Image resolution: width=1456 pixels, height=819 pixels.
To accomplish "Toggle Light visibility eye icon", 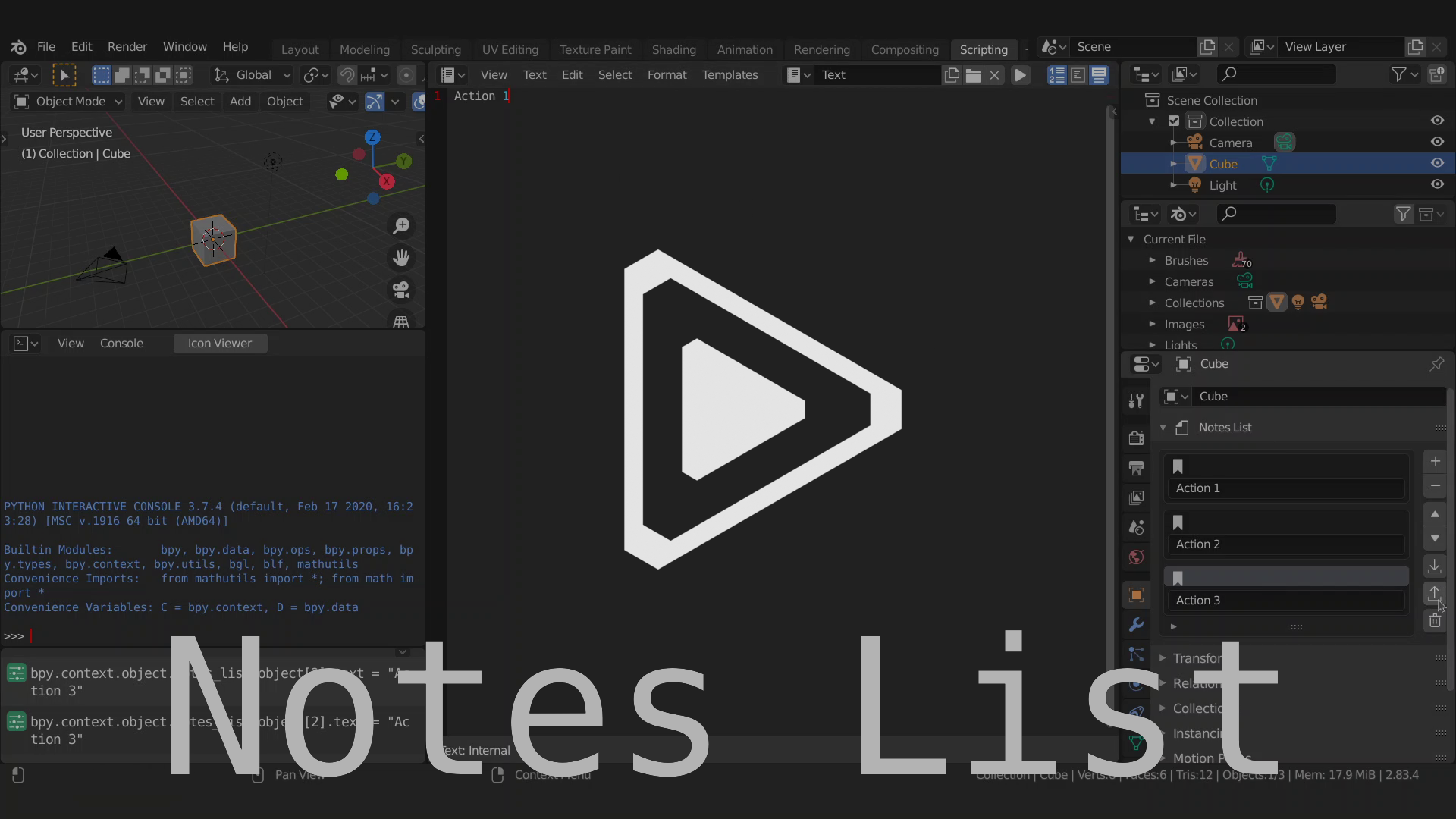I will (1437, 184).
